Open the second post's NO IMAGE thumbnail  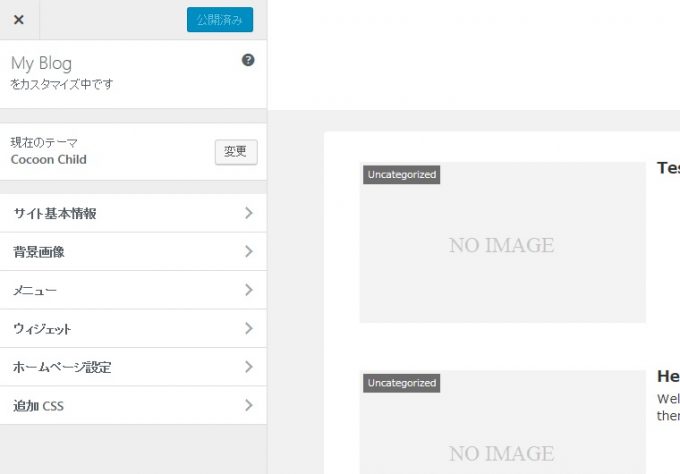(502, 440)
